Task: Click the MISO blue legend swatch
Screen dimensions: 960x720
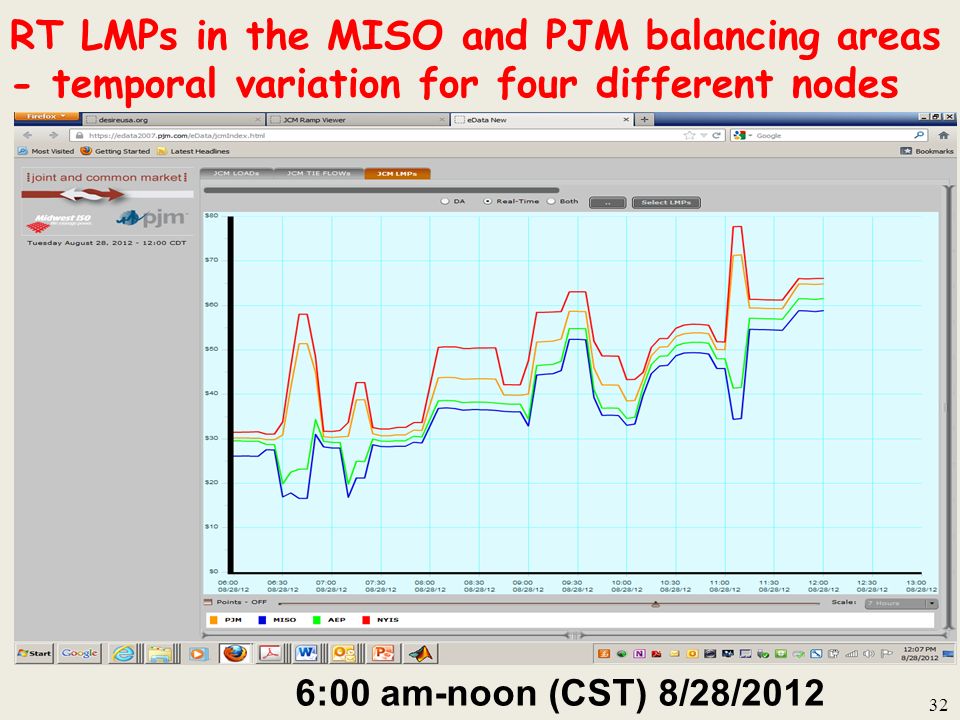Action: [x=262, y=620]
